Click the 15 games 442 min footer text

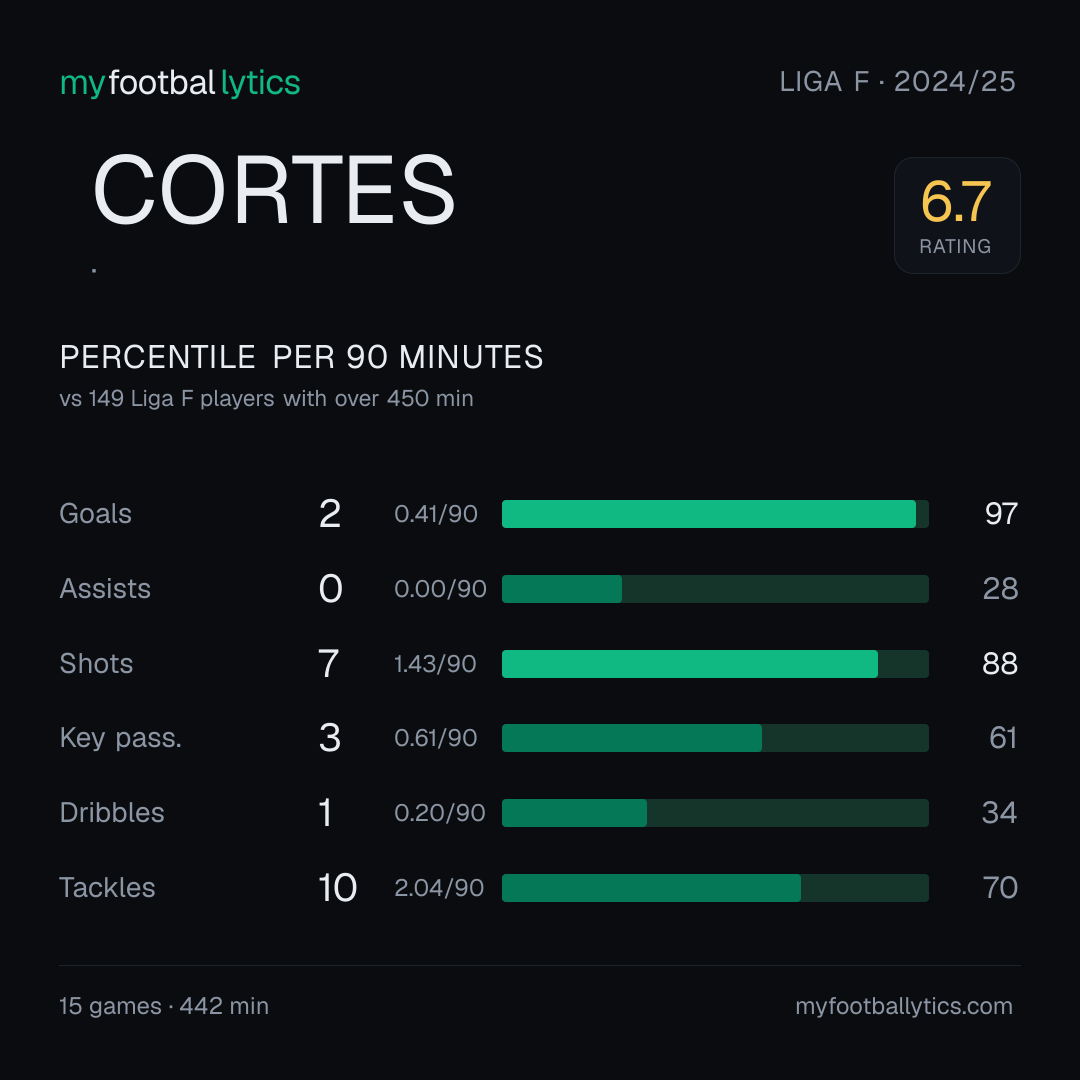164,1006
